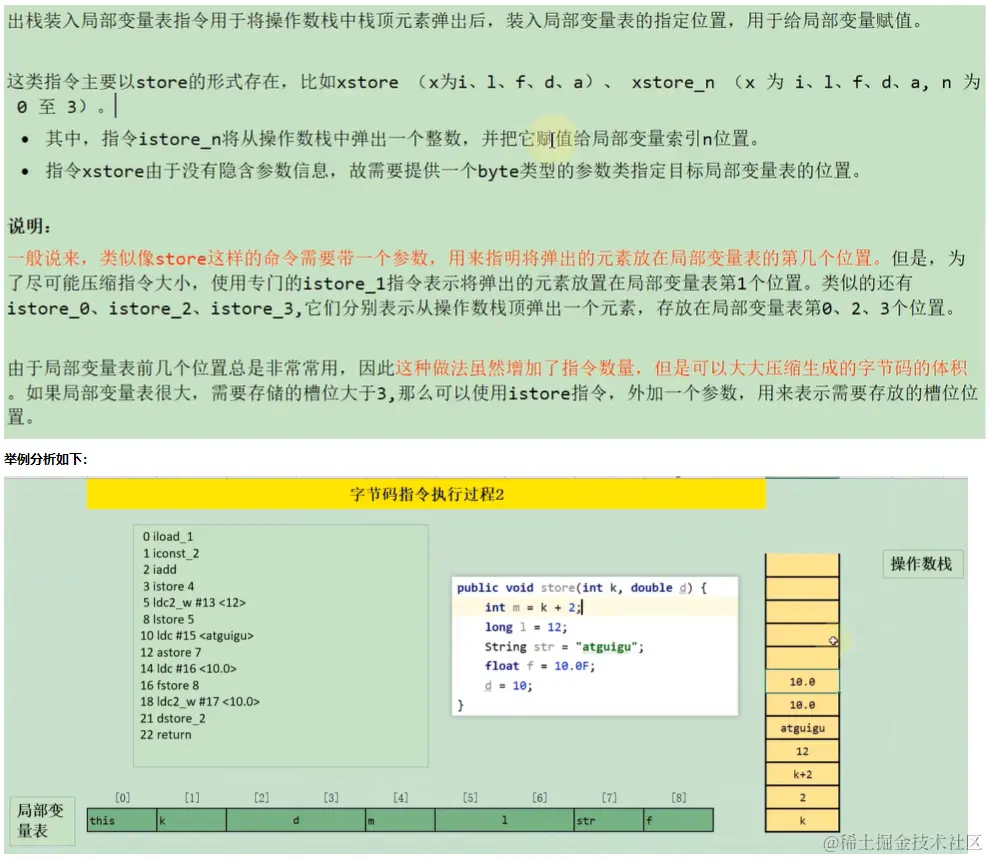
Task: Click the '[4]' index label
Action: pyautogui.click(x=401, y=798)
